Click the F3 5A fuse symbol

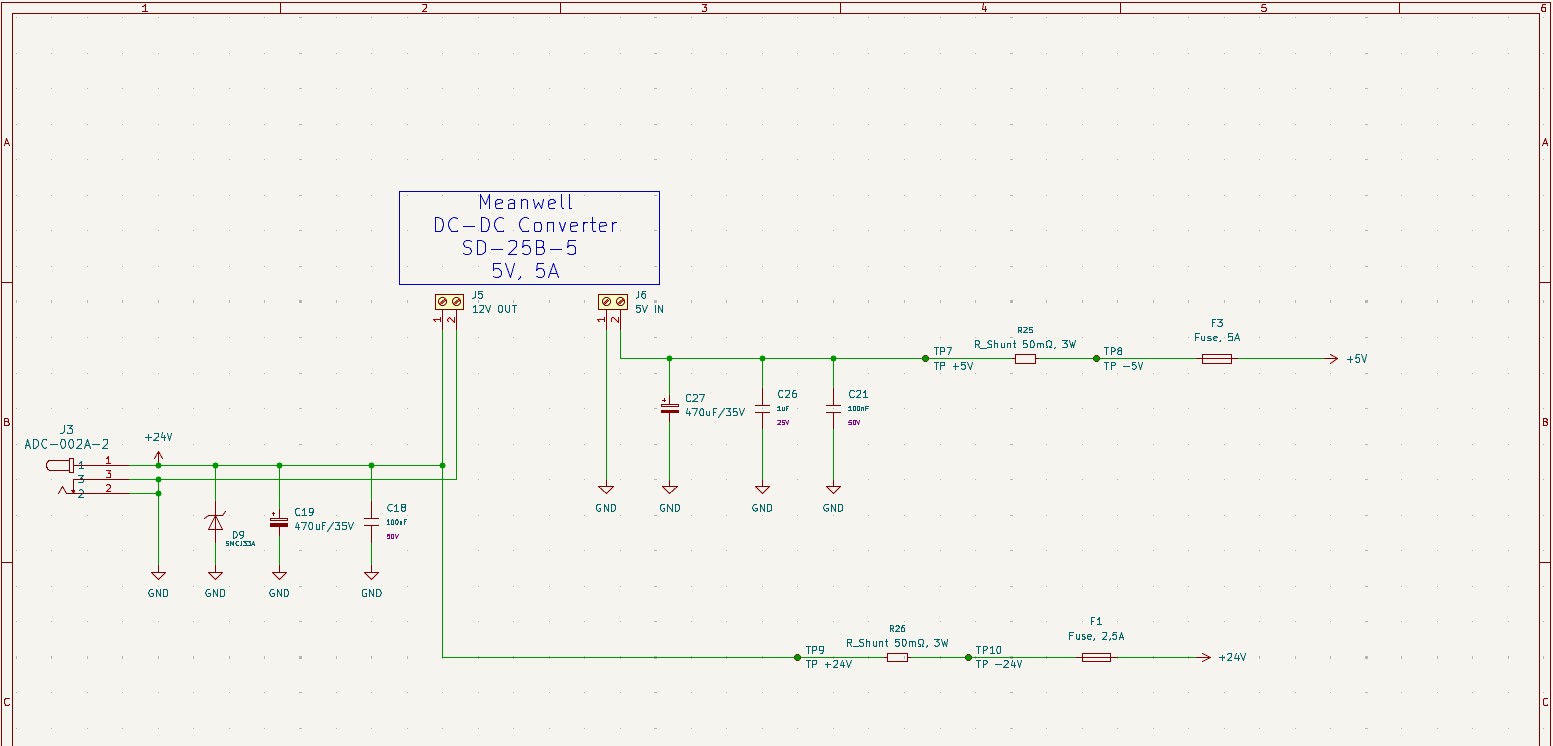pos(1216,359)
